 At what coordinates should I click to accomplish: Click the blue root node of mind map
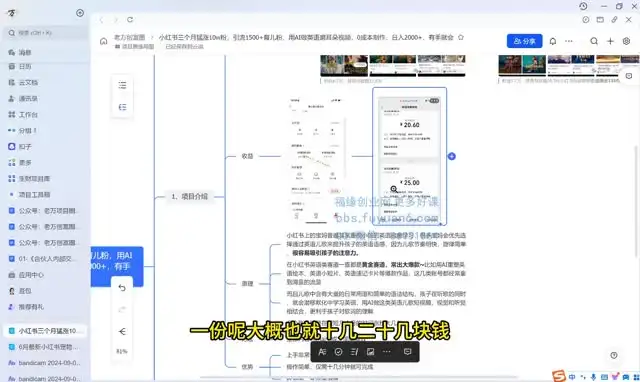(x=117, y=266)
